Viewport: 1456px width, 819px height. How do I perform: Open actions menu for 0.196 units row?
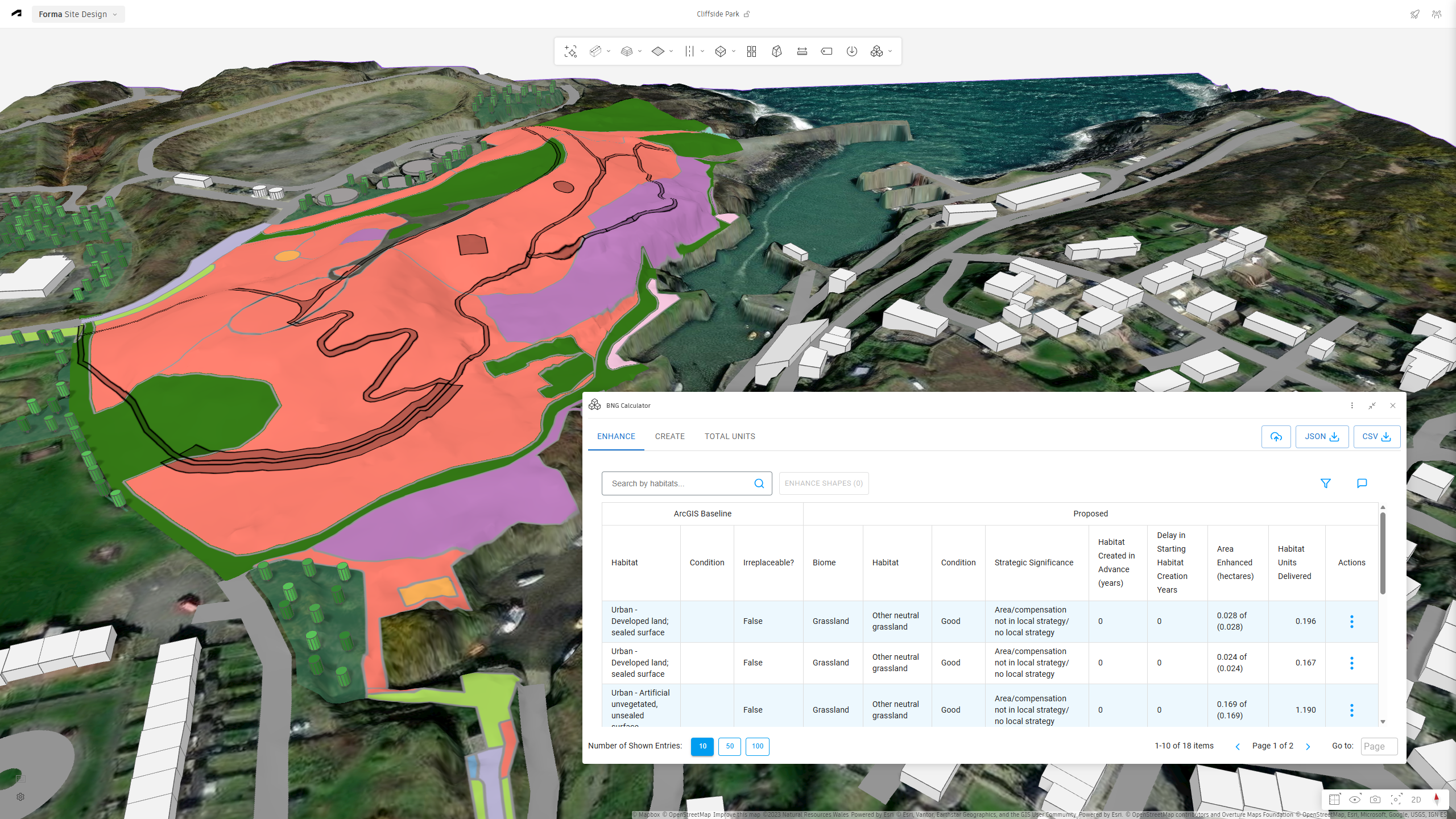1352,622
